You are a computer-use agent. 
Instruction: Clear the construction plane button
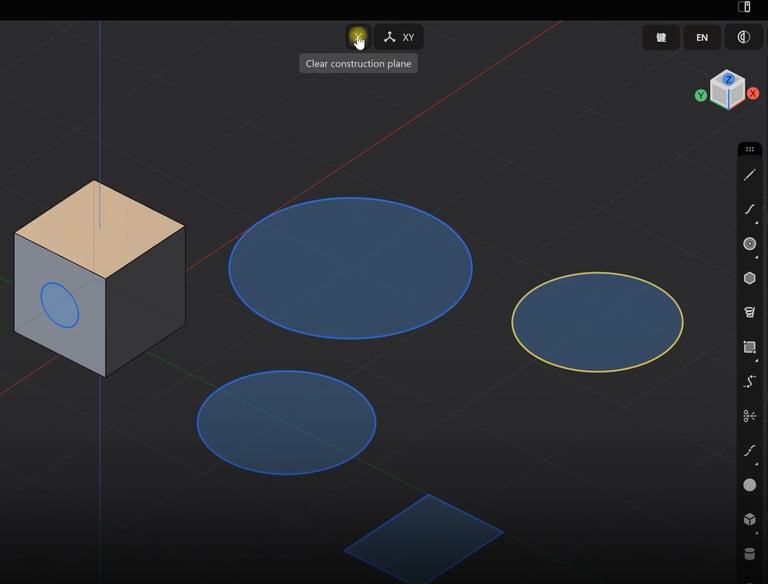[x=358, y=37]
